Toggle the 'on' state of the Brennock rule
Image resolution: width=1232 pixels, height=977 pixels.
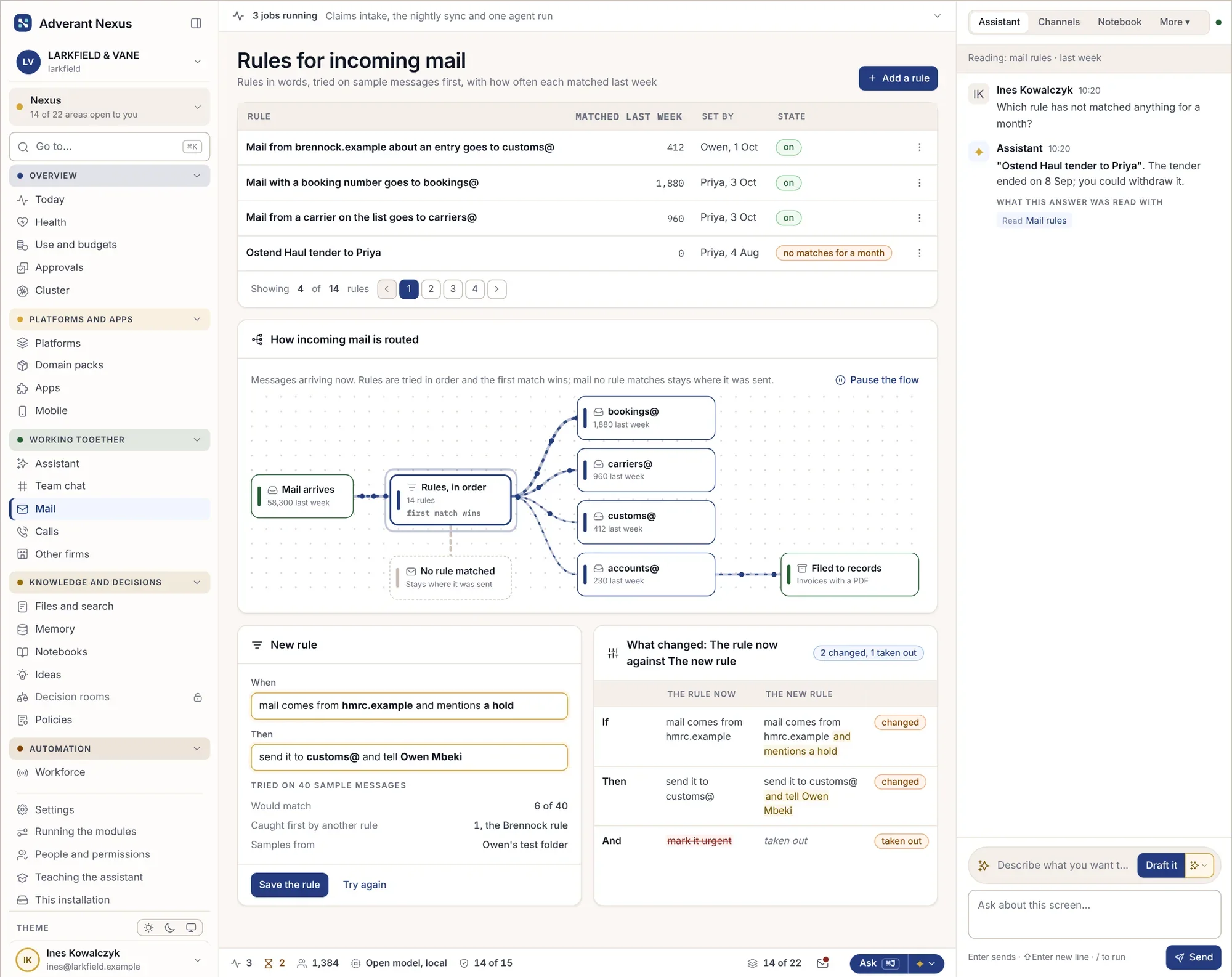788,147
